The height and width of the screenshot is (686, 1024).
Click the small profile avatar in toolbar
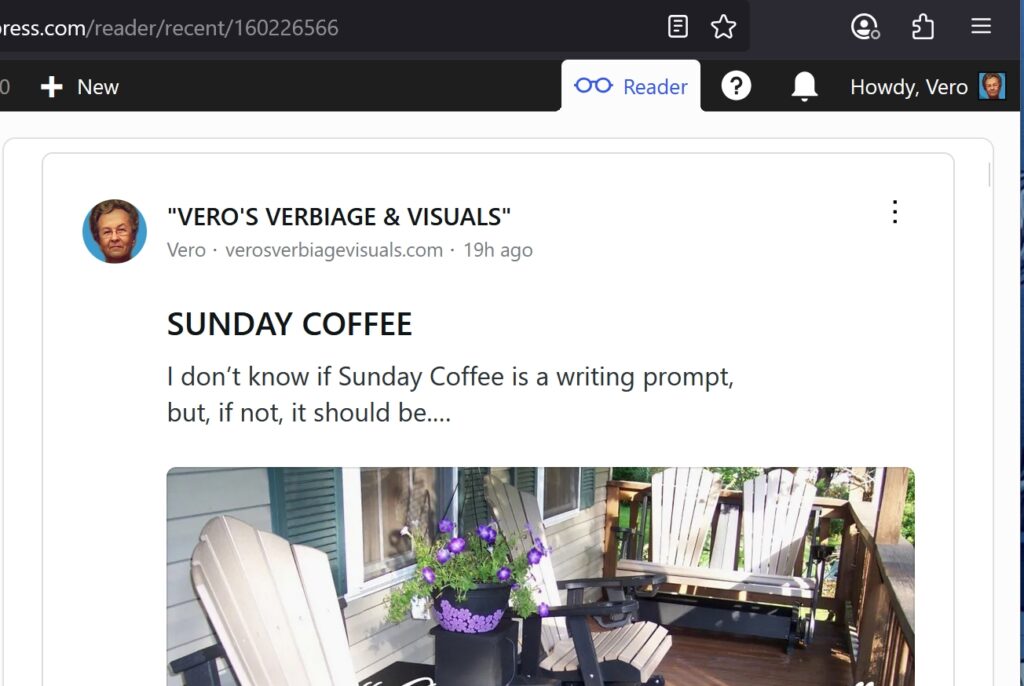[x=992, y=86]
